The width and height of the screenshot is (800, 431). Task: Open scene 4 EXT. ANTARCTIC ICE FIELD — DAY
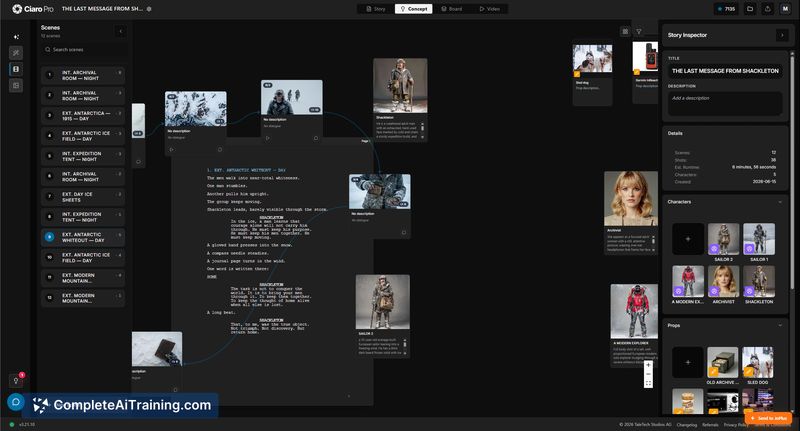coord(83,136)
